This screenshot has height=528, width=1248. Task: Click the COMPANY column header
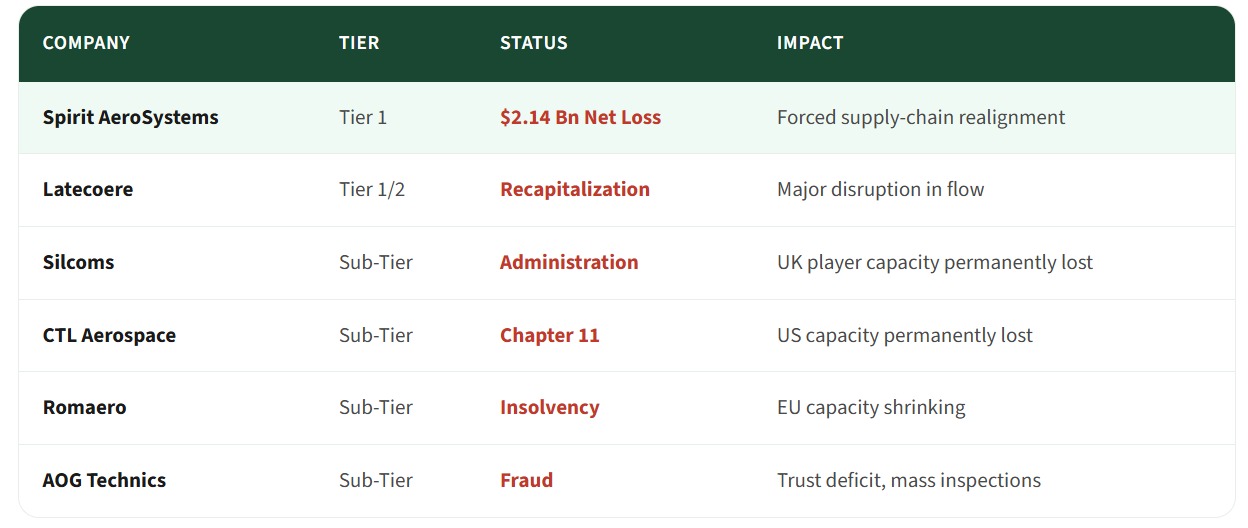(86, 43)
